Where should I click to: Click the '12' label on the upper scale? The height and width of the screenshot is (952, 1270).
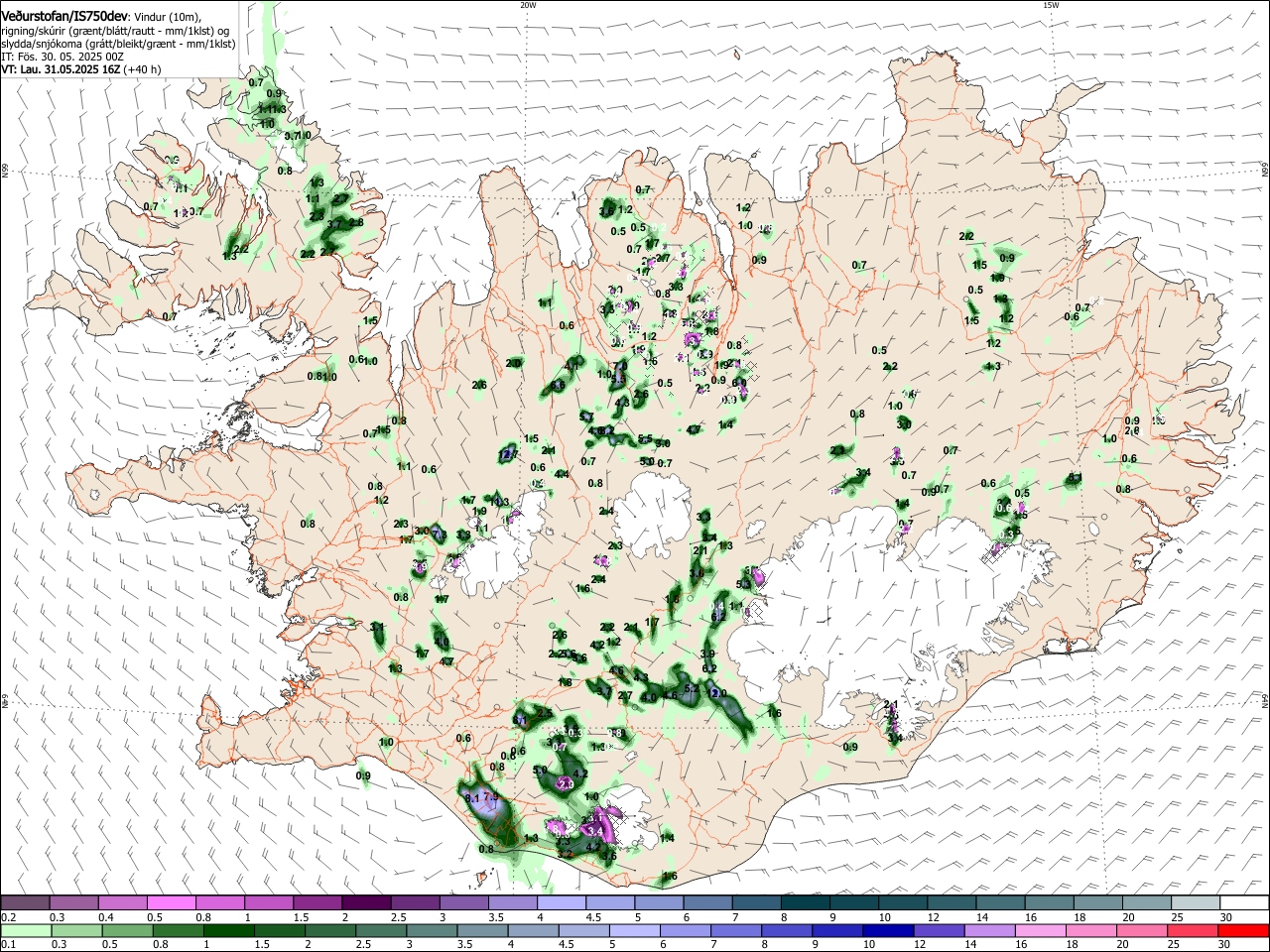tap(935, 917)
